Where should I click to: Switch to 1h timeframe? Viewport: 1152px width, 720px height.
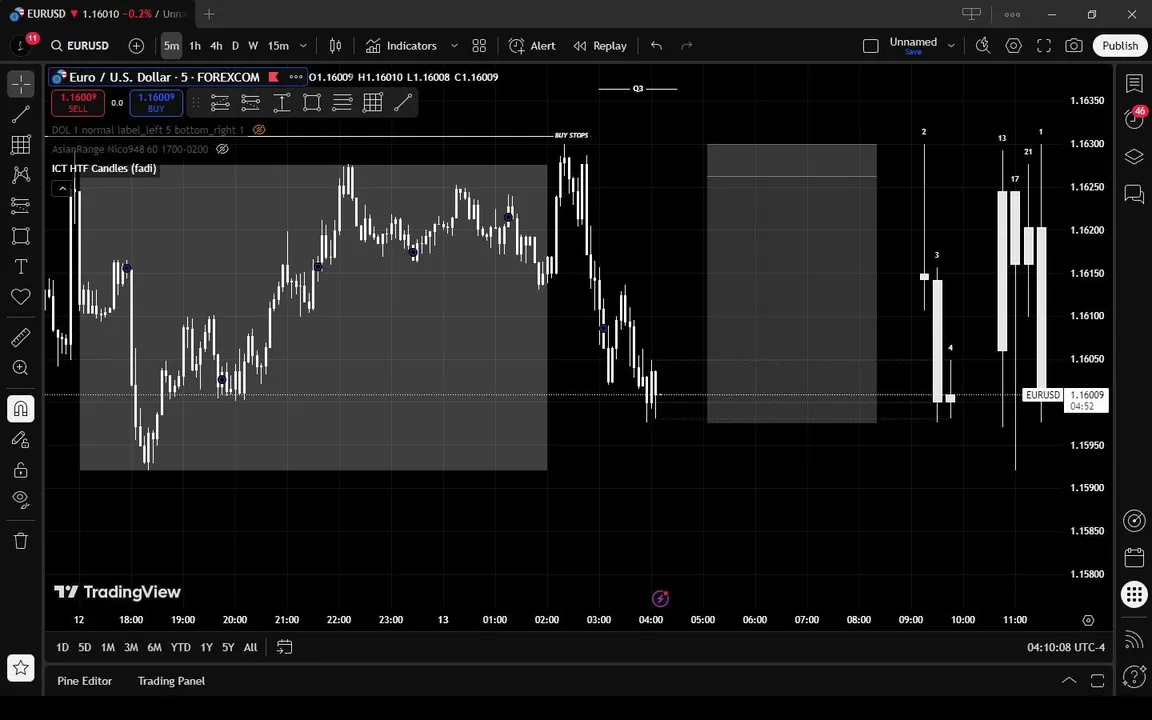tap(195, 46)
